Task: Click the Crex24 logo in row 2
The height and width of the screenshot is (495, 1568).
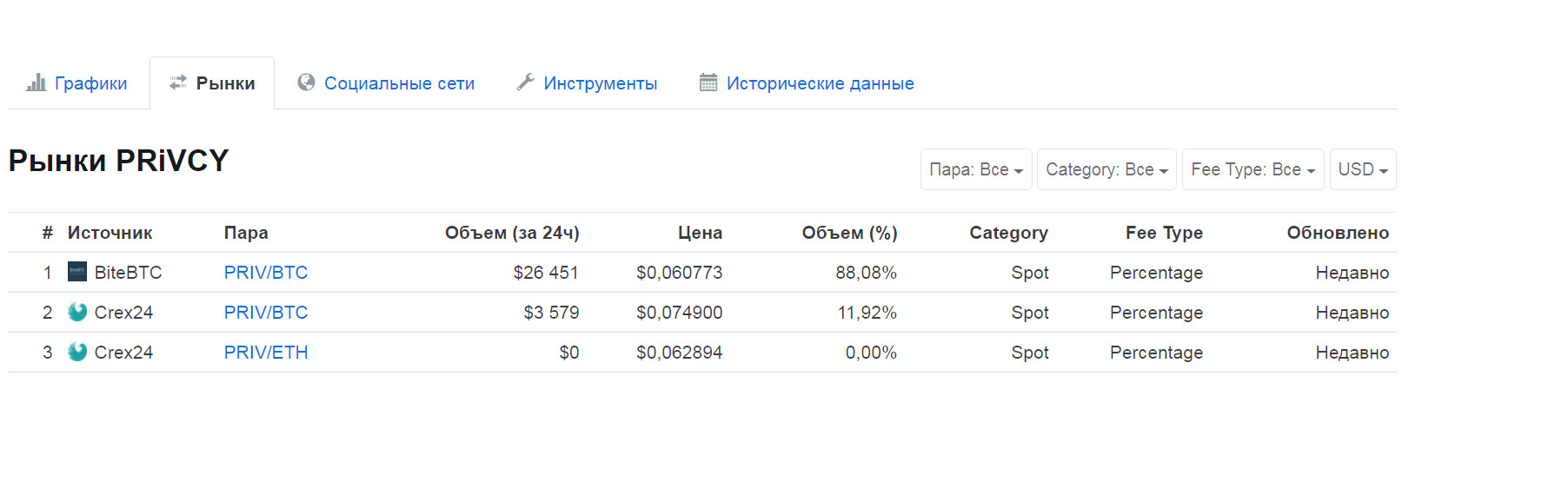Action: (77, 312)
